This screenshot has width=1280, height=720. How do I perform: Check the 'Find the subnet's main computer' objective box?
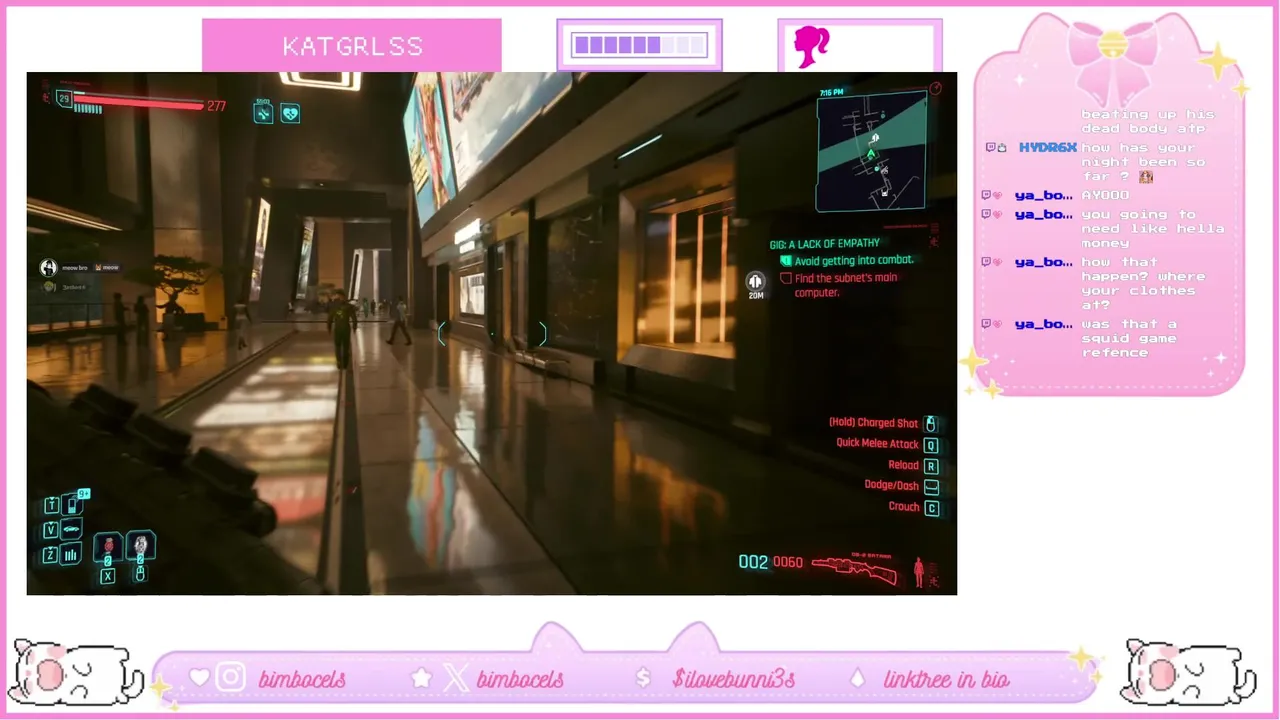(x=785, y=279)
